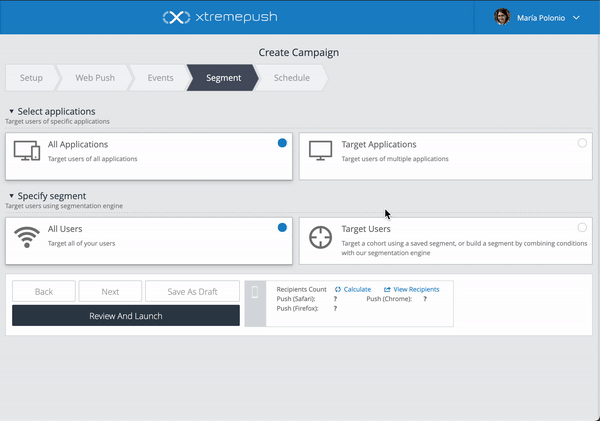Go to the Setup step

click(31, 78)
